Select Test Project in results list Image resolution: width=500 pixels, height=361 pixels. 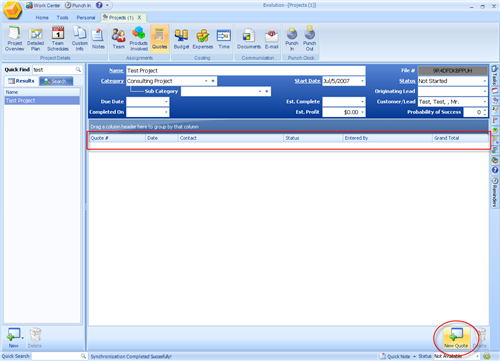click(42, 100)
